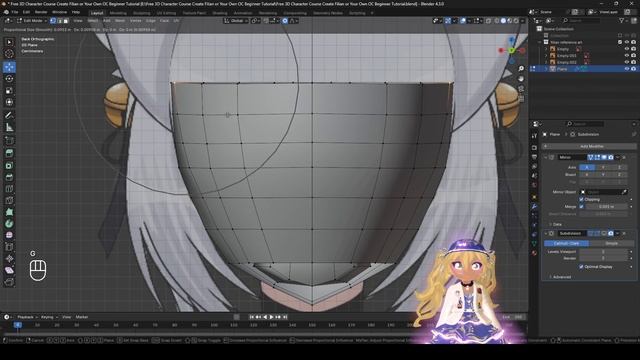Select the Shrink/Fatten tool
Viewport: 640px width, 360px height.
[x=9, y=258]
